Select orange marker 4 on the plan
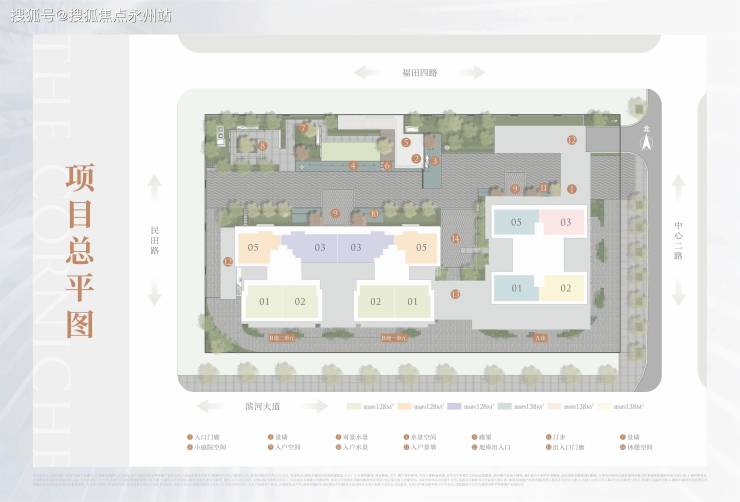740x502 pixels. tap(353, 165)
